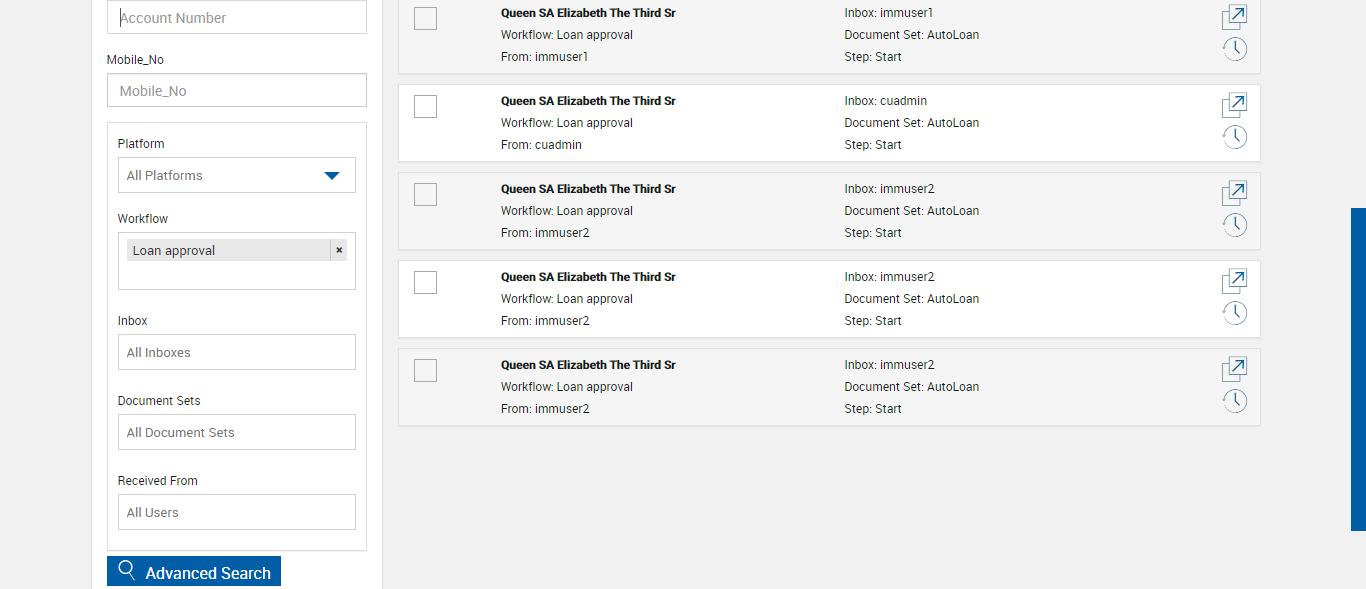Show history for the cuadmin work item
The height and width of the screenshot is (589, 1366).
pos(1235,137)
